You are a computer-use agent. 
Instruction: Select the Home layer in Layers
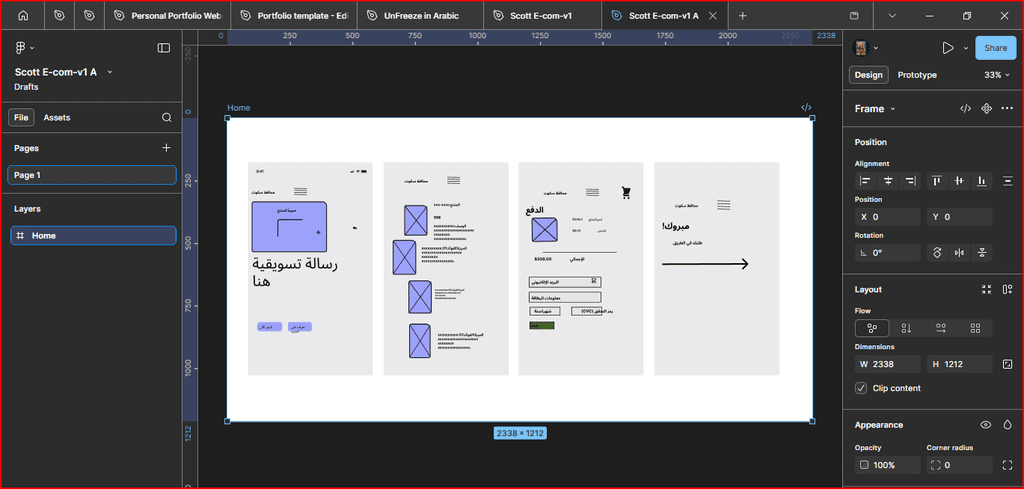[93, 236]
